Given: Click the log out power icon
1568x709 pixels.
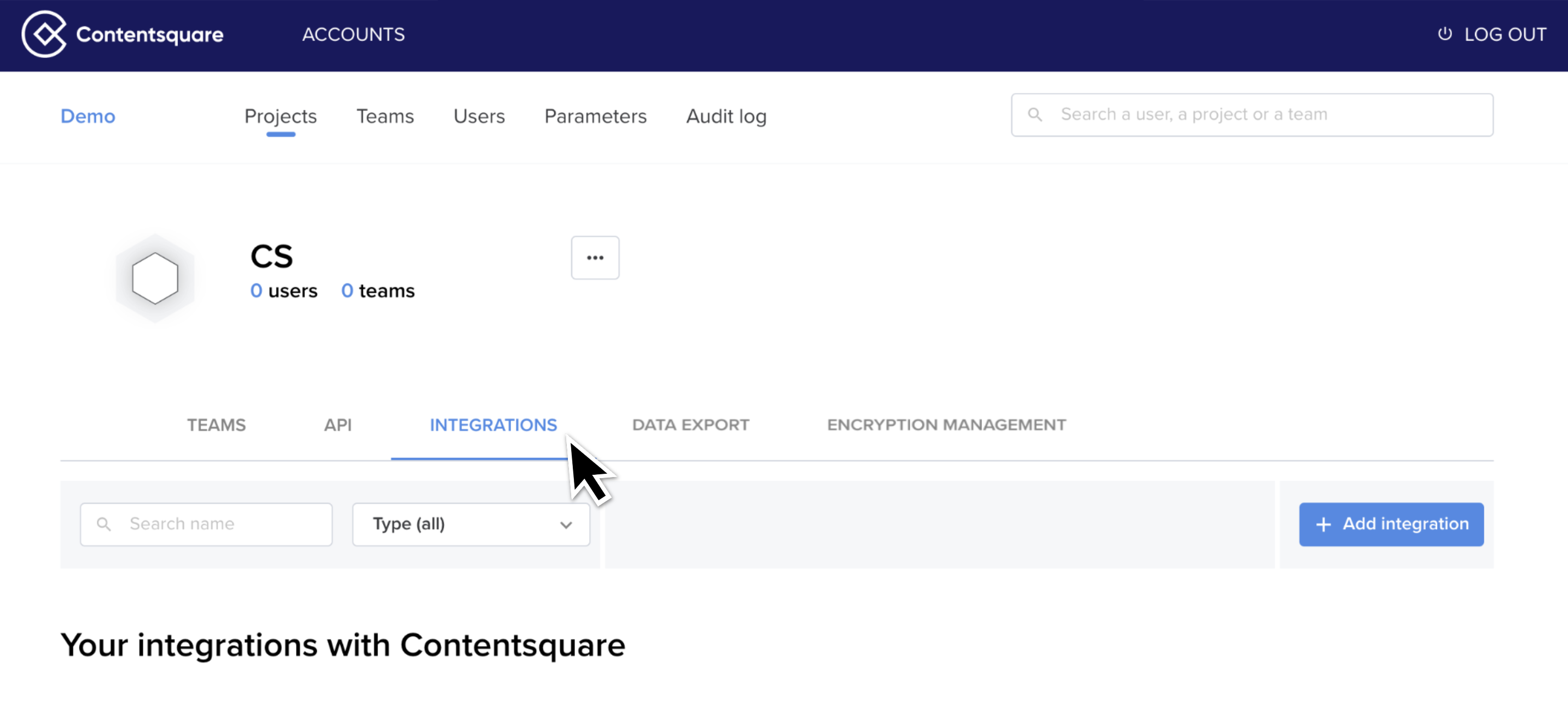Looking at the screenshot, I should [1444, 34].
